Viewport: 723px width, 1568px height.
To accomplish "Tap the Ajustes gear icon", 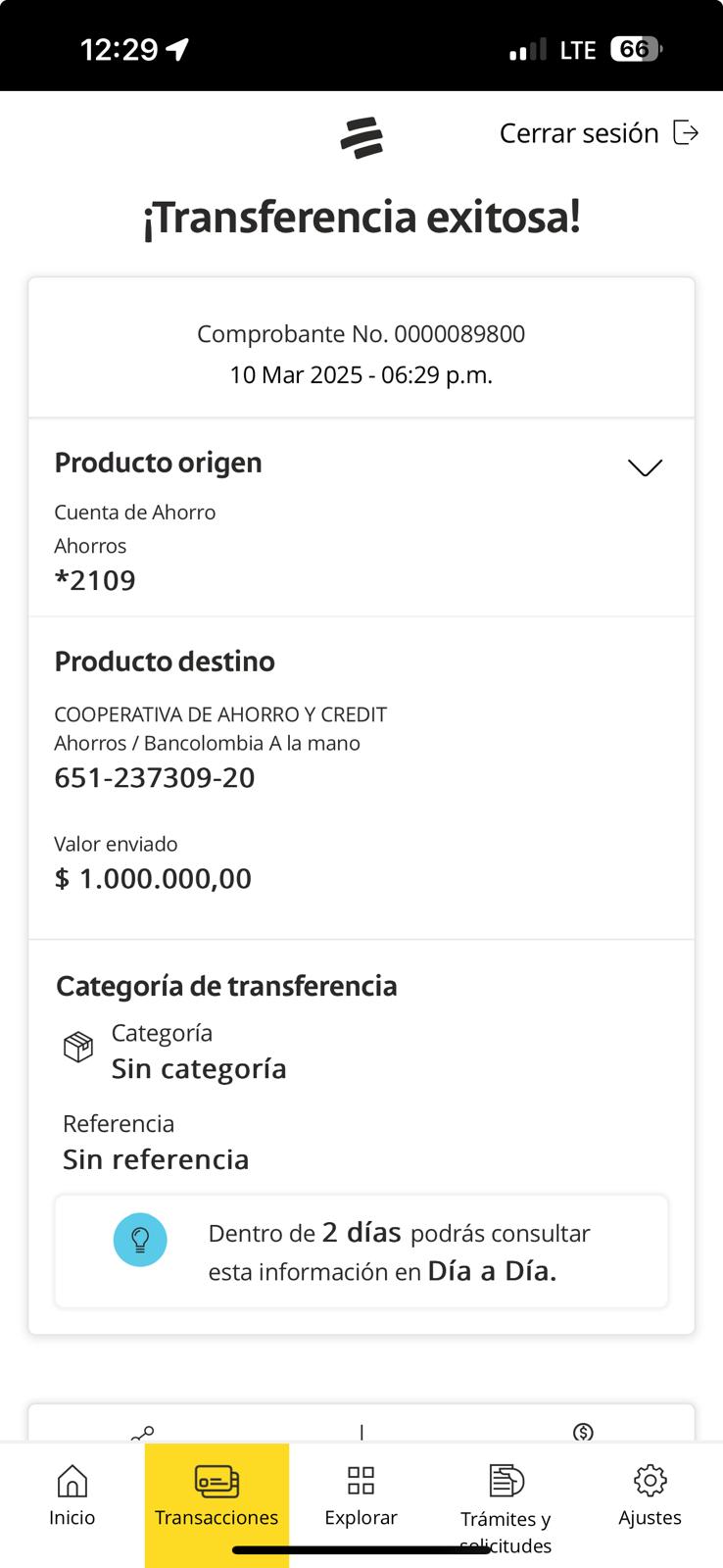I will pyautogui.click(x=650, y=1480).
